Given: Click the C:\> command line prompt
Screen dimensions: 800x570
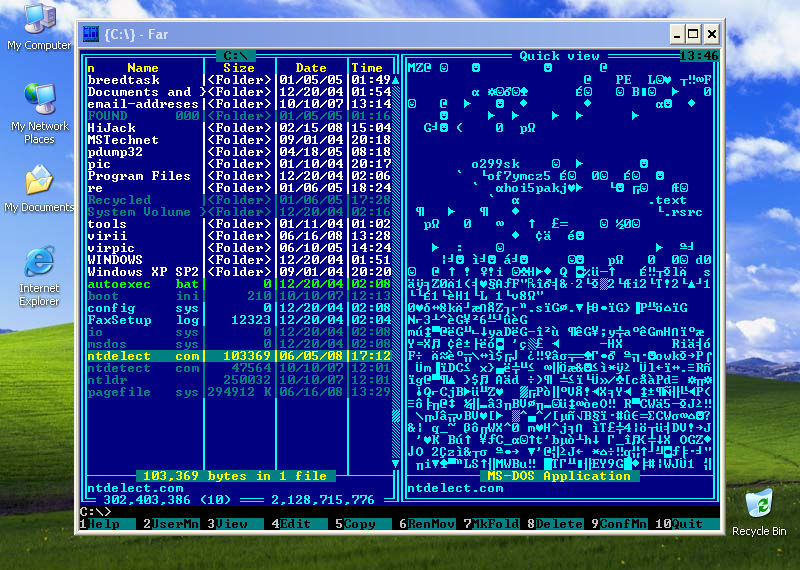Looking at the screenshot, I should (x=95, y=512).
